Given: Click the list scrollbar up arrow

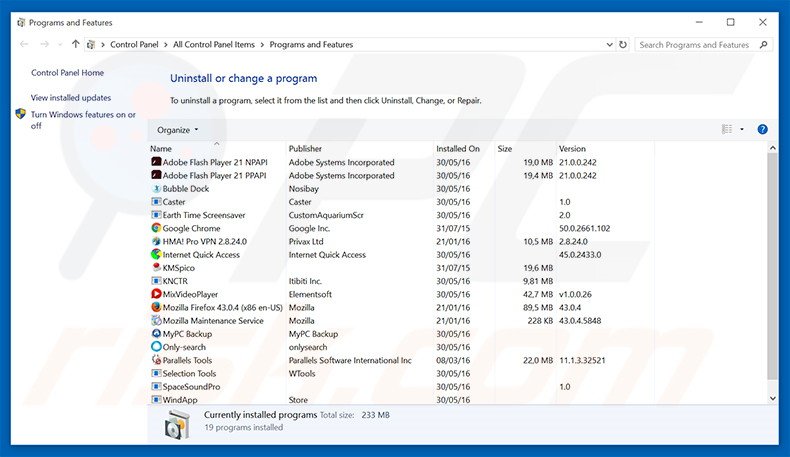Looking at the screenshot, I should (x=772, y=148).
